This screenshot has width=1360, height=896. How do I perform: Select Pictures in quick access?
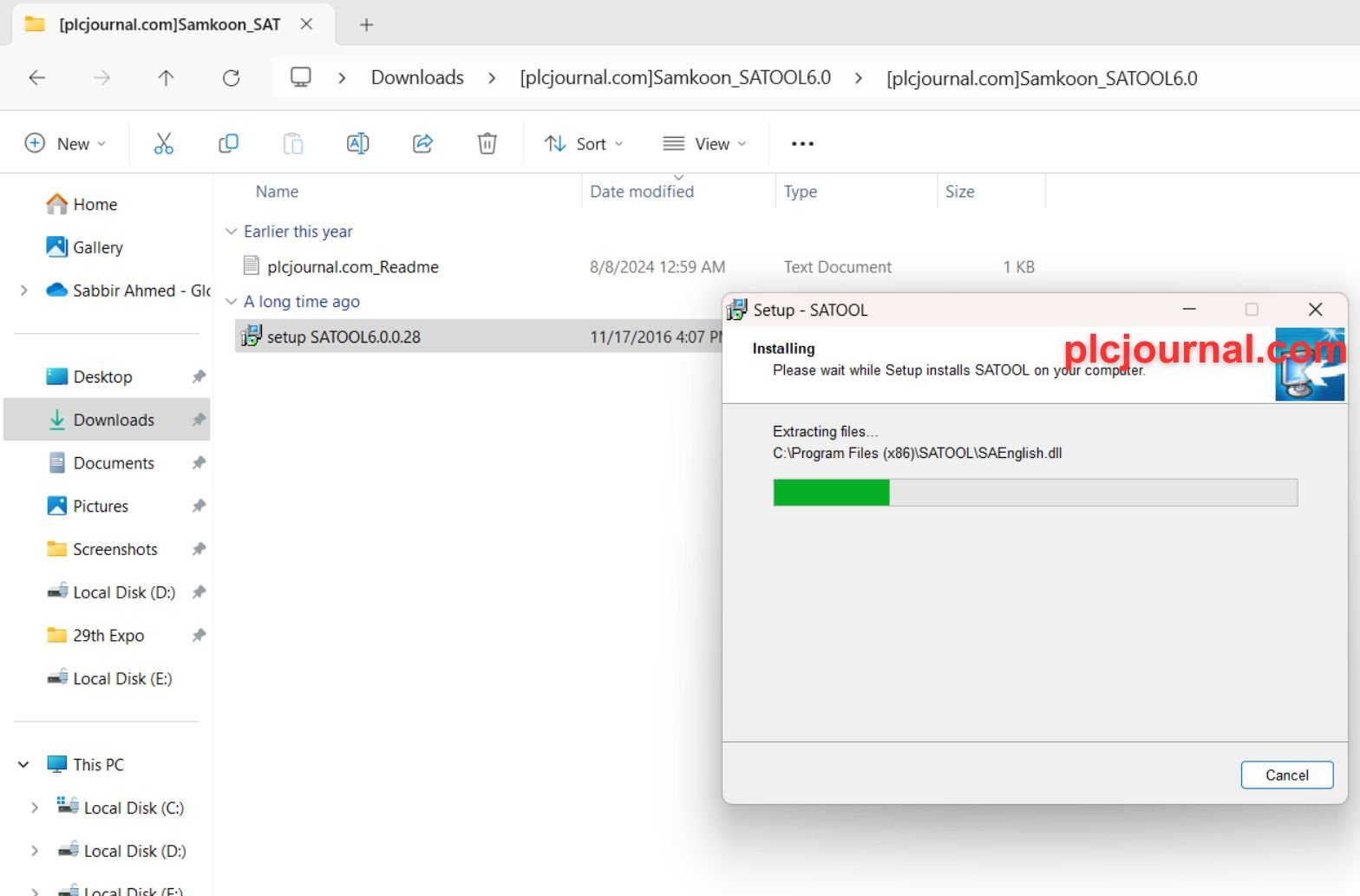pyautogui.click(x=101, y=506)
